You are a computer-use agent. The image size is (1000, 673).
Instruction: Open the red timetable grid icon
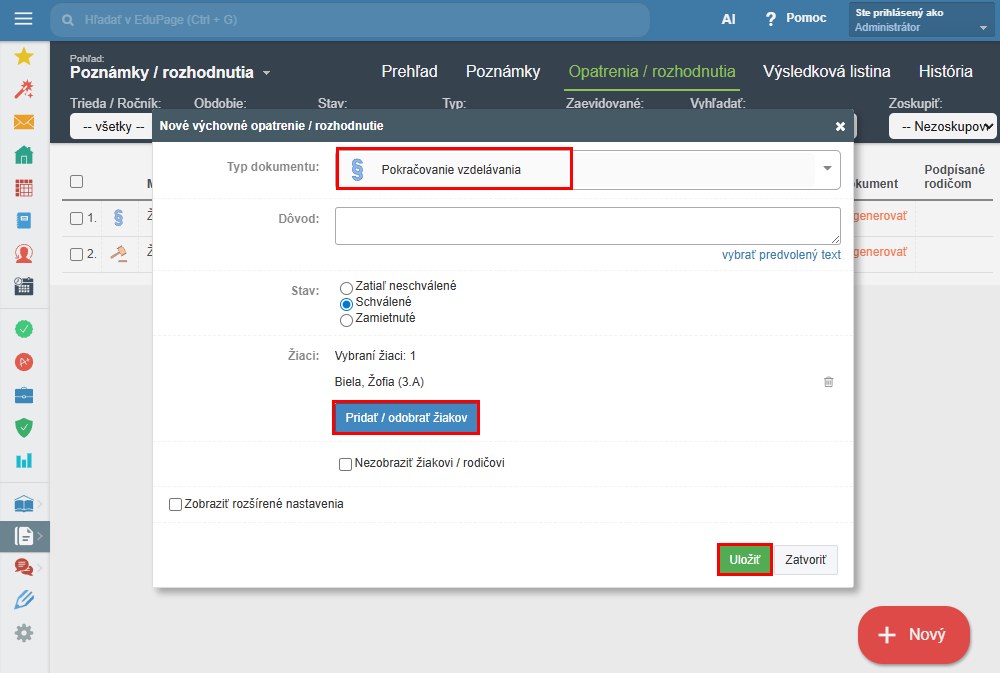point(24,188)
